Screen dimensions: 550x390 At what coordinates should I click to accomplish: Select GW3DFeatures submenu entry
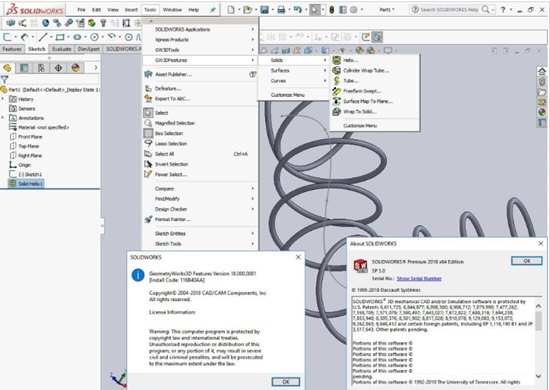click(201, 60)
